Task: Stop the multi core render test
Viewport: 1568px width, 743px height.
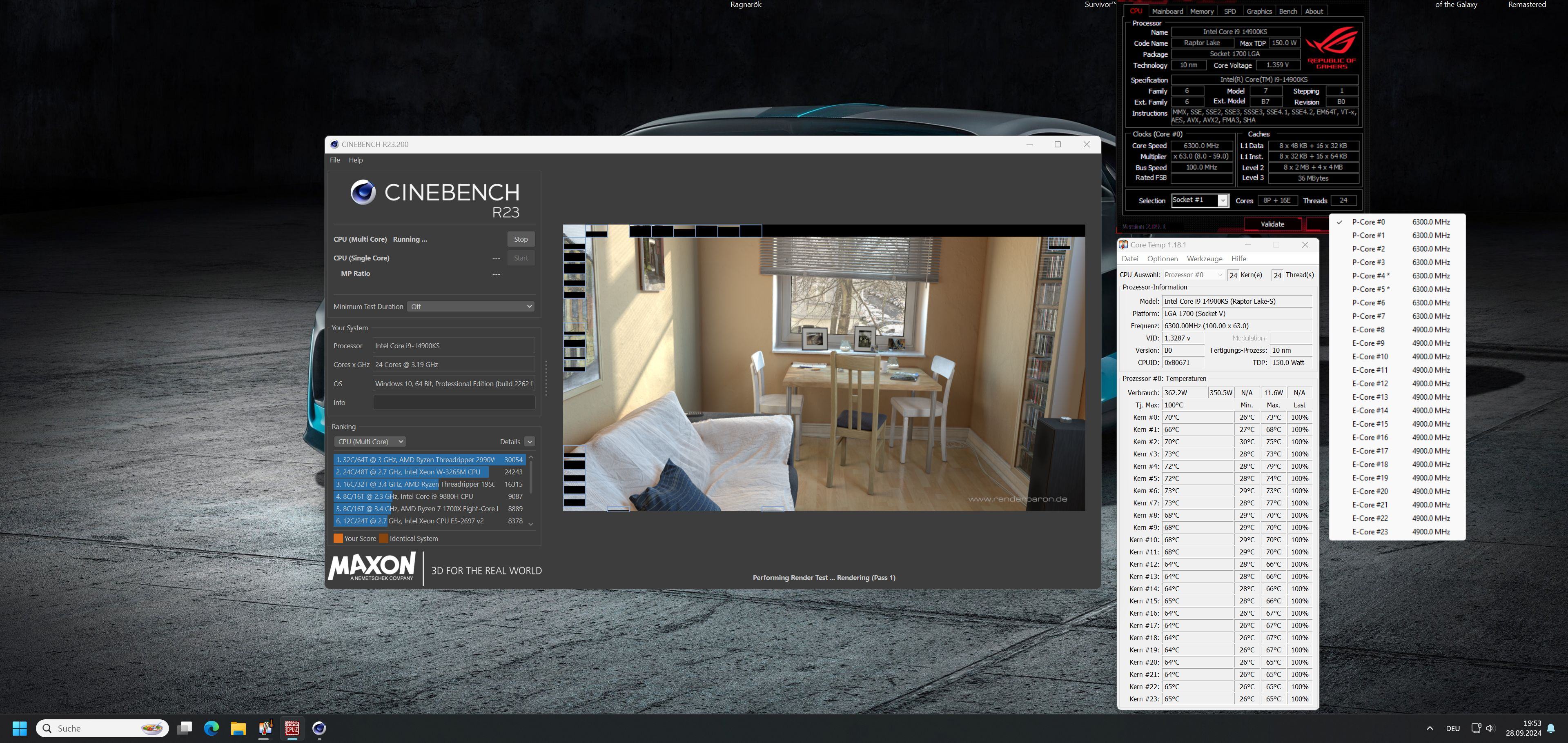Action: (521, 239)
